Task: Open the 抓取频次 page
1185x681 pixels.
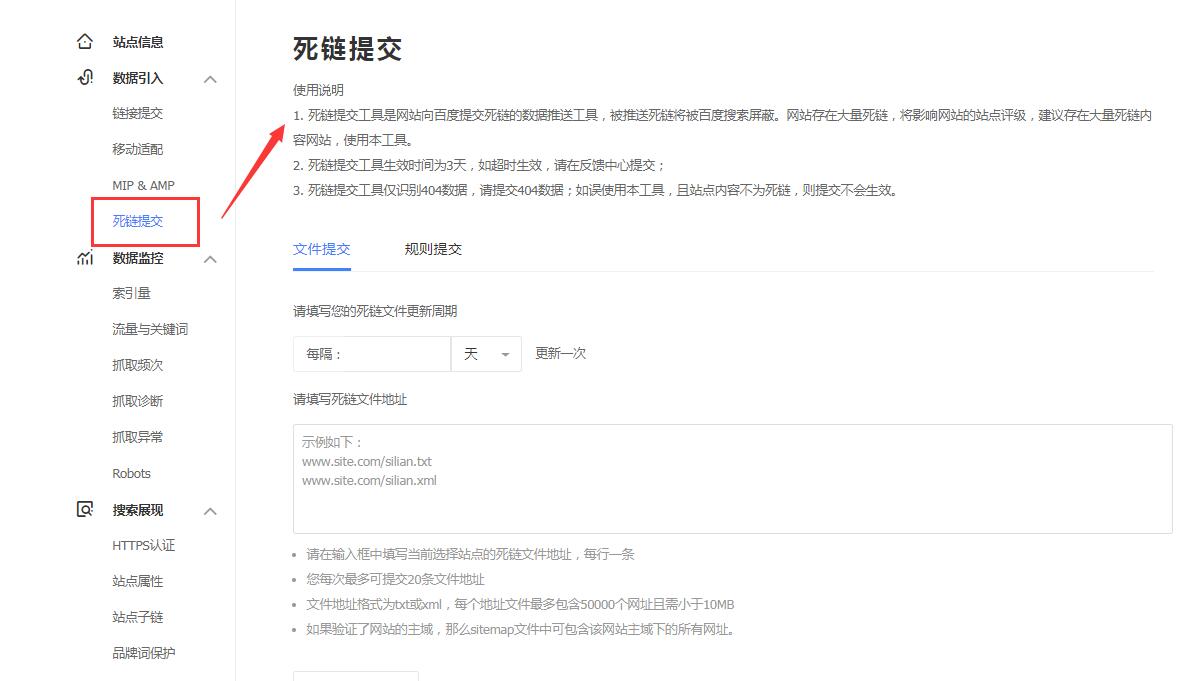Action: 138,365
